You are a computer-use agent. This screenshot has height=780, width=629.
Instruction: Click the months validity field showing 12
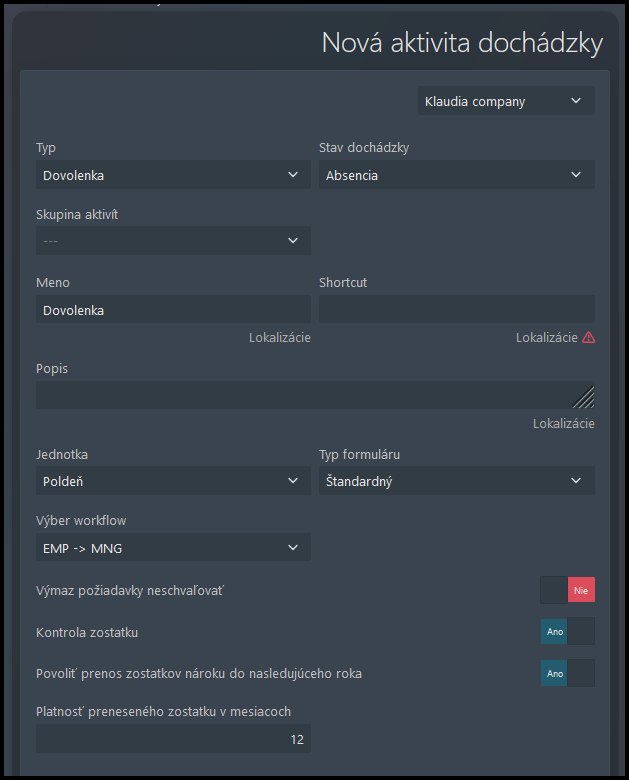click(x=173, y=739)
